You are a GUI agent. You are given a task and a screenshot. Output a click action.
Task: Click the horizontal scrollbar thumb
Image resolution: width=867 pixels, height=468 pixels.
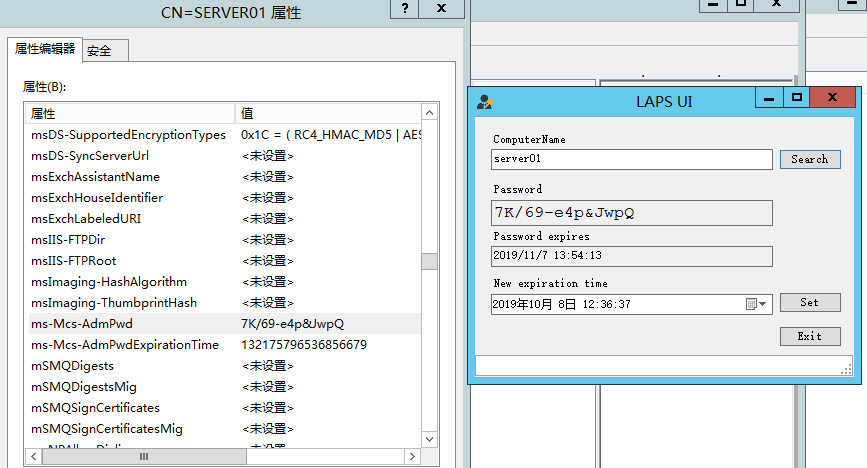coord(144,456)
